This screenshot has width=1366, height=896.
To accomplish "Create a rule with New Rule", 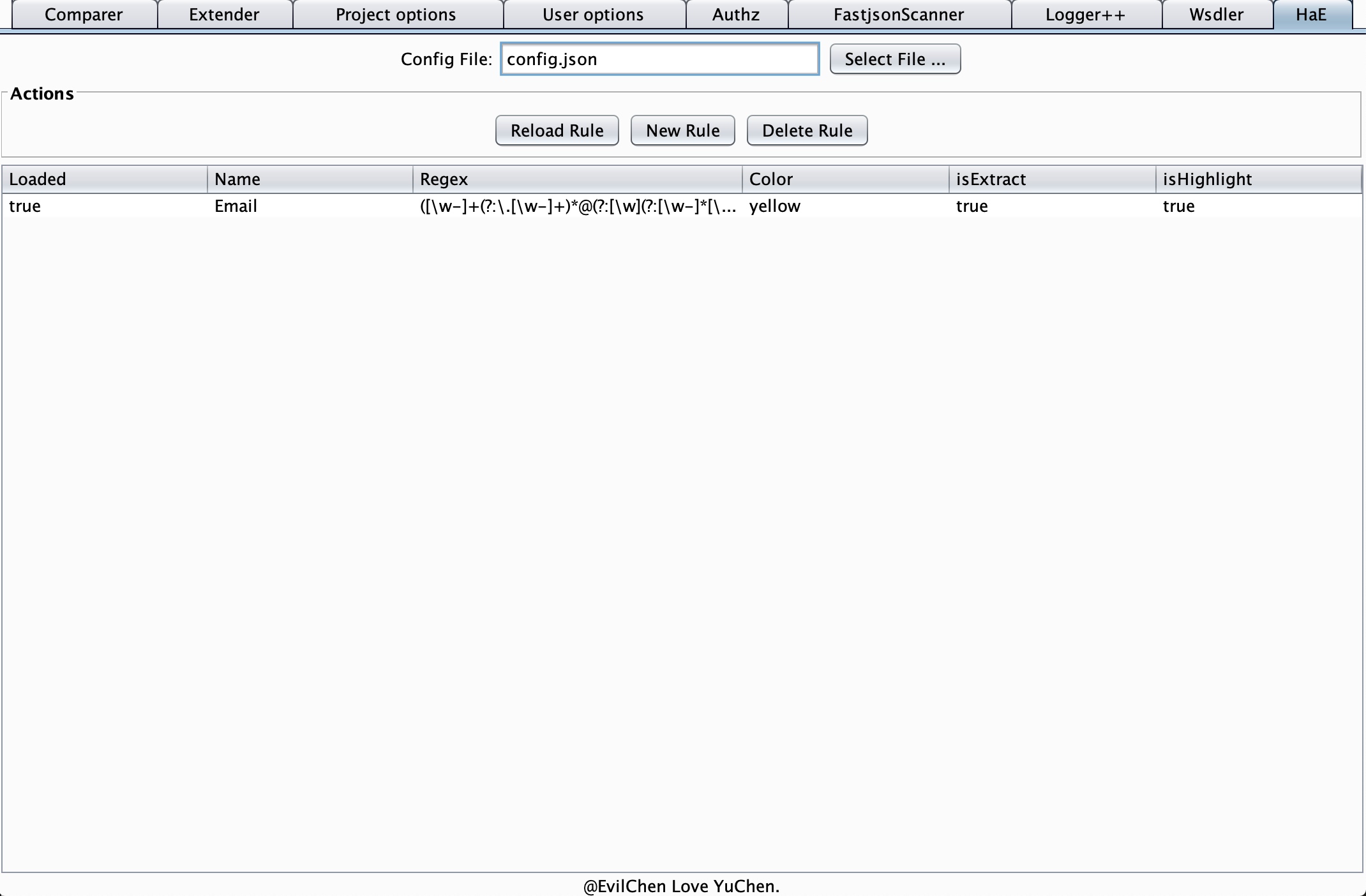I will pyautogui.click(x=682, y=131).
